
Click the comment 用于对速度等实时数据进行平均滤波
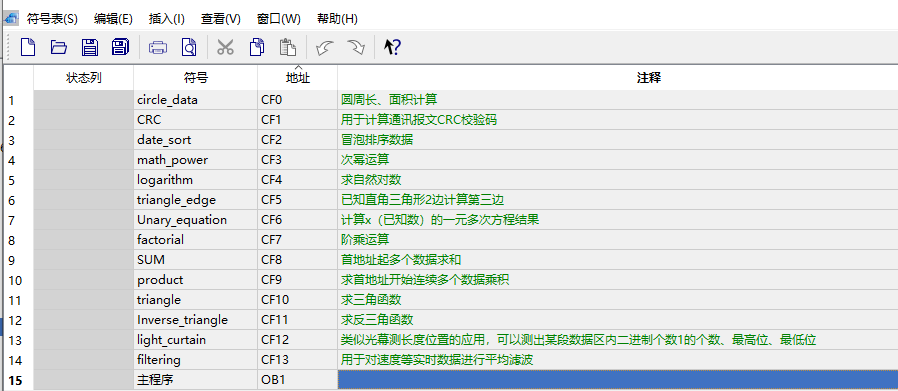point(437,360)
